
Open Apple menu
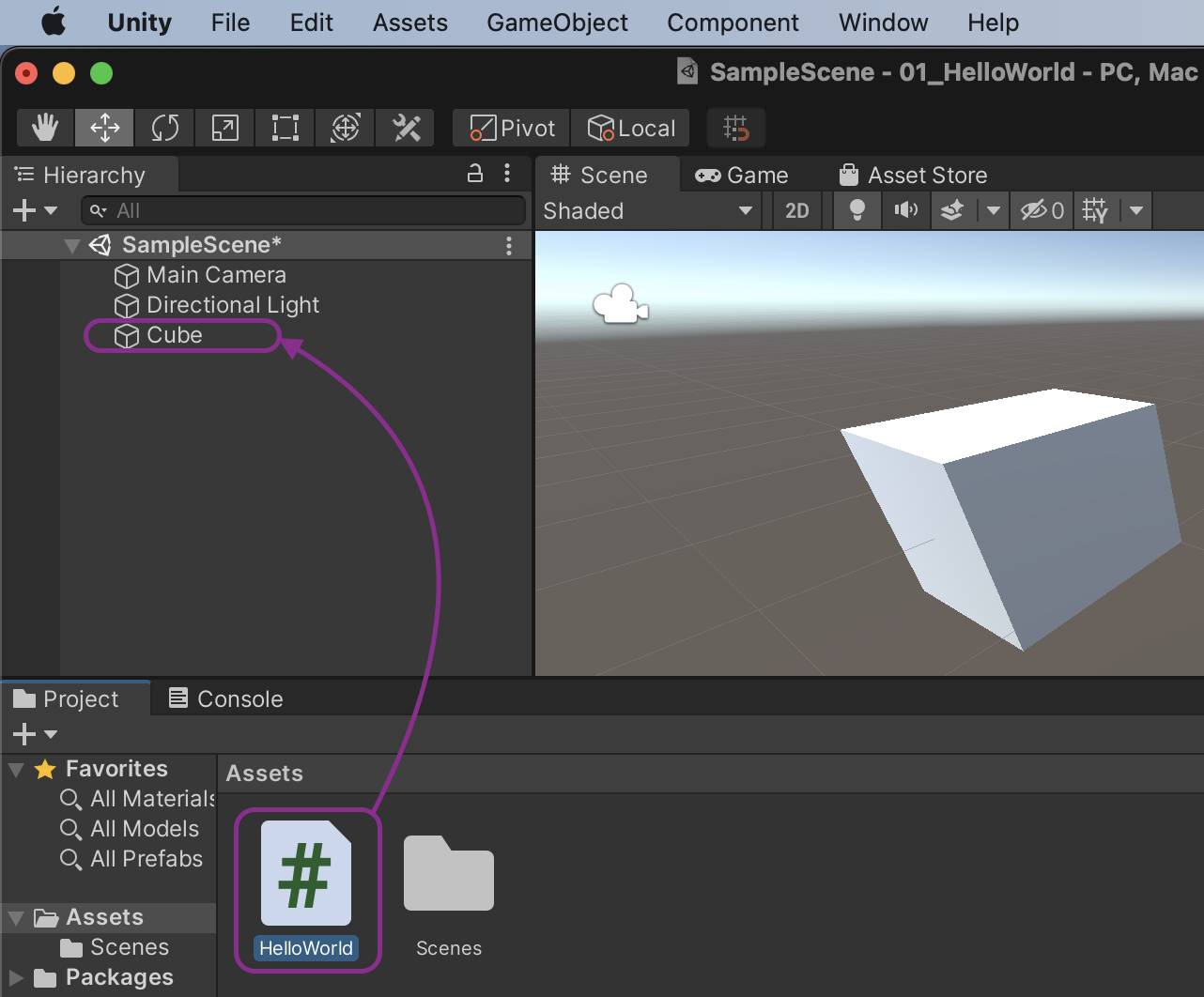54,22
